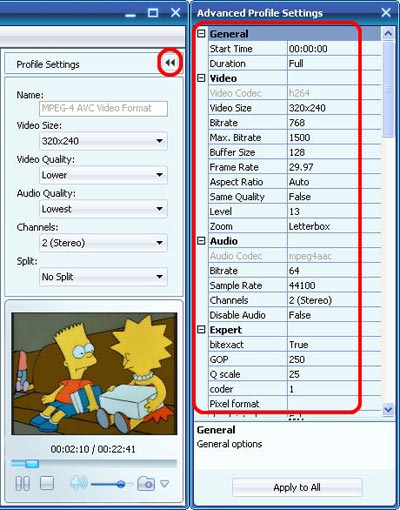Select the bitexact value True
Viewport: 400px width, 510px height.
click(x=334, y=344)
